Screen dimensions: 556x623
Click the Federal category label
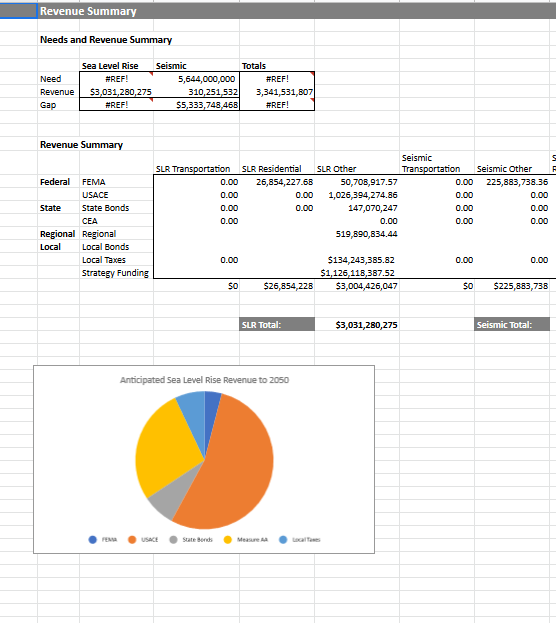click(55, 182)
